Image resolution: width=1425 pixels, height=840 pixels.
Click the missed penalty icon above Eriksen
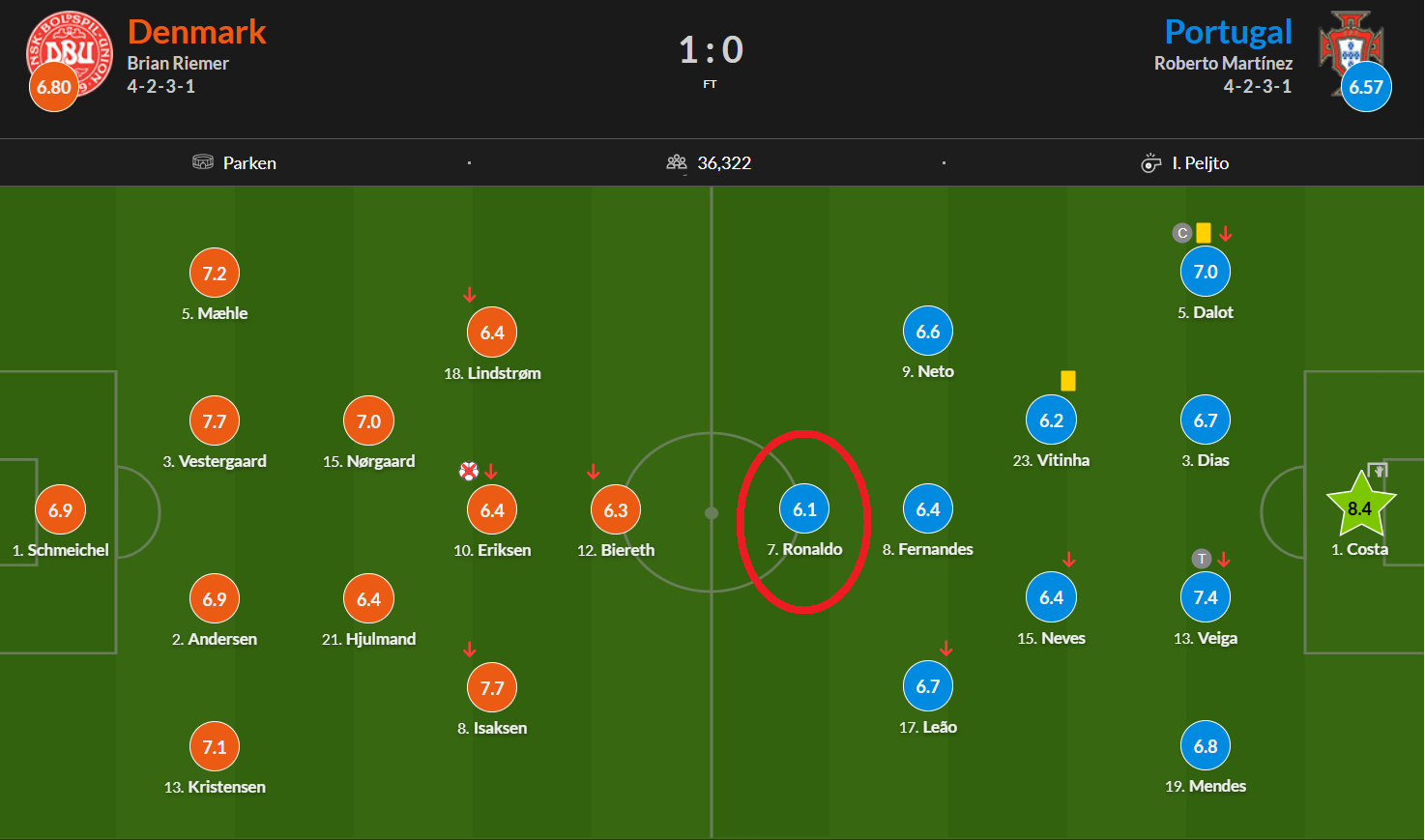(469, 471)
